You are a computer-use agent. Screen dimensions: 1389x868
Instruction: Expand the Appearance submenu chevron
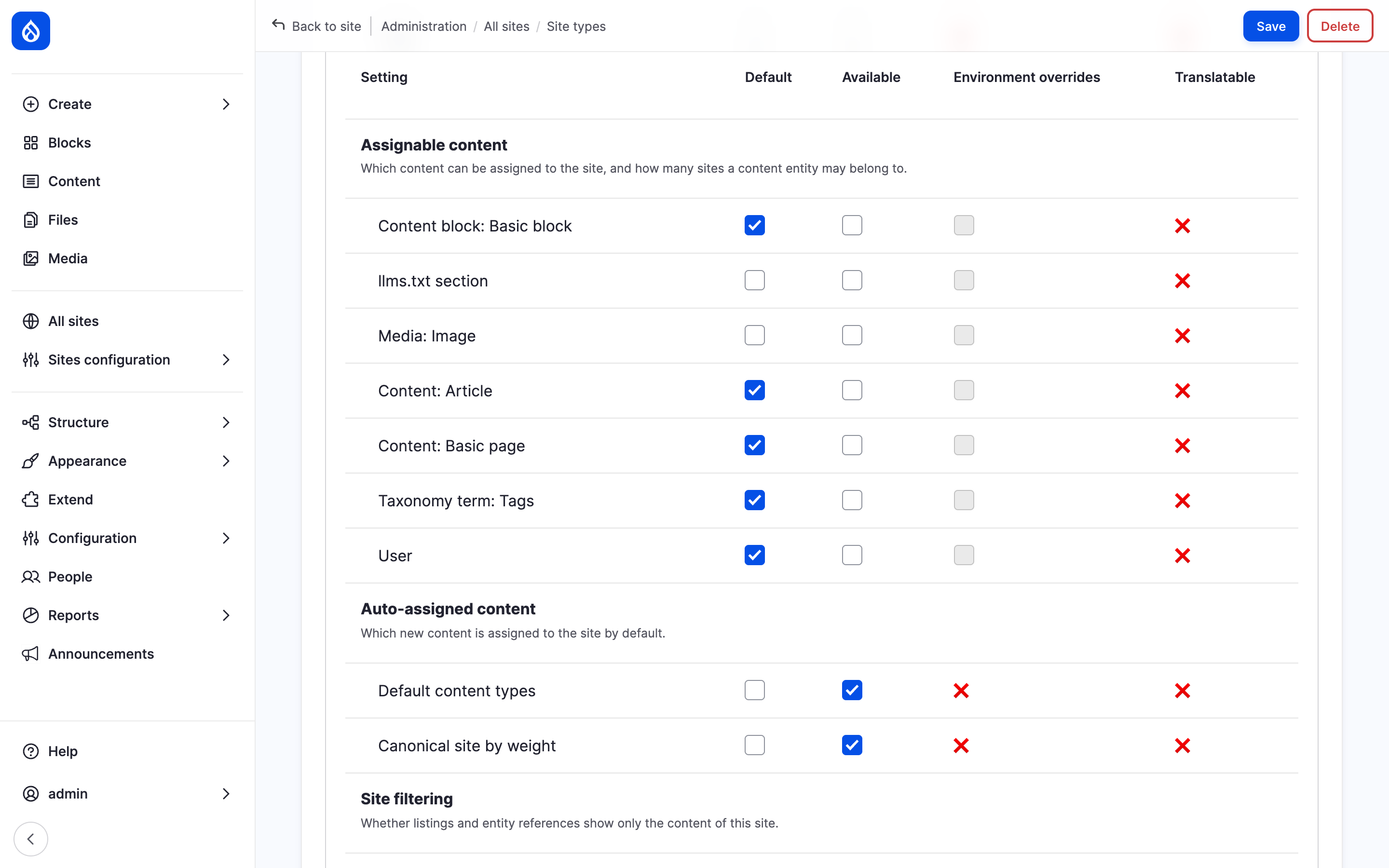(x=226, y=461)
